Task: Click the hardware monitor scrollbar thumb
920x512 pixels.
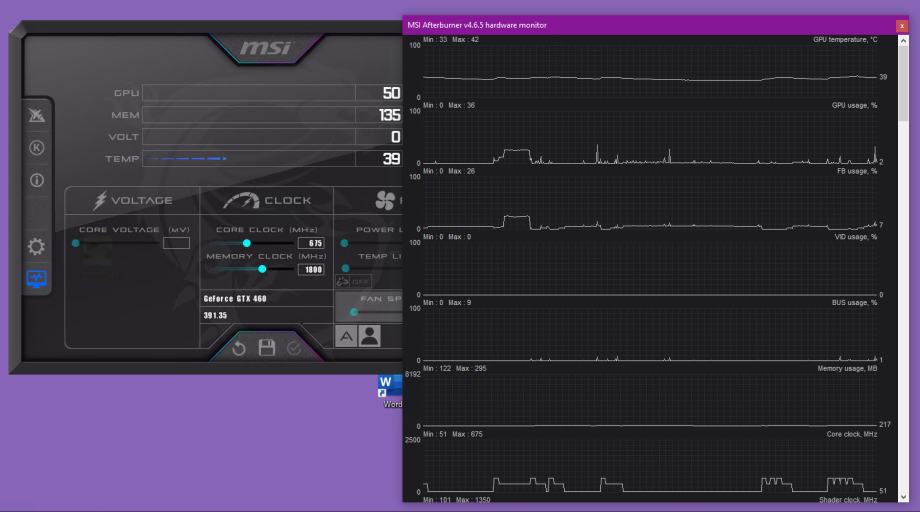Action: [903, 84]
